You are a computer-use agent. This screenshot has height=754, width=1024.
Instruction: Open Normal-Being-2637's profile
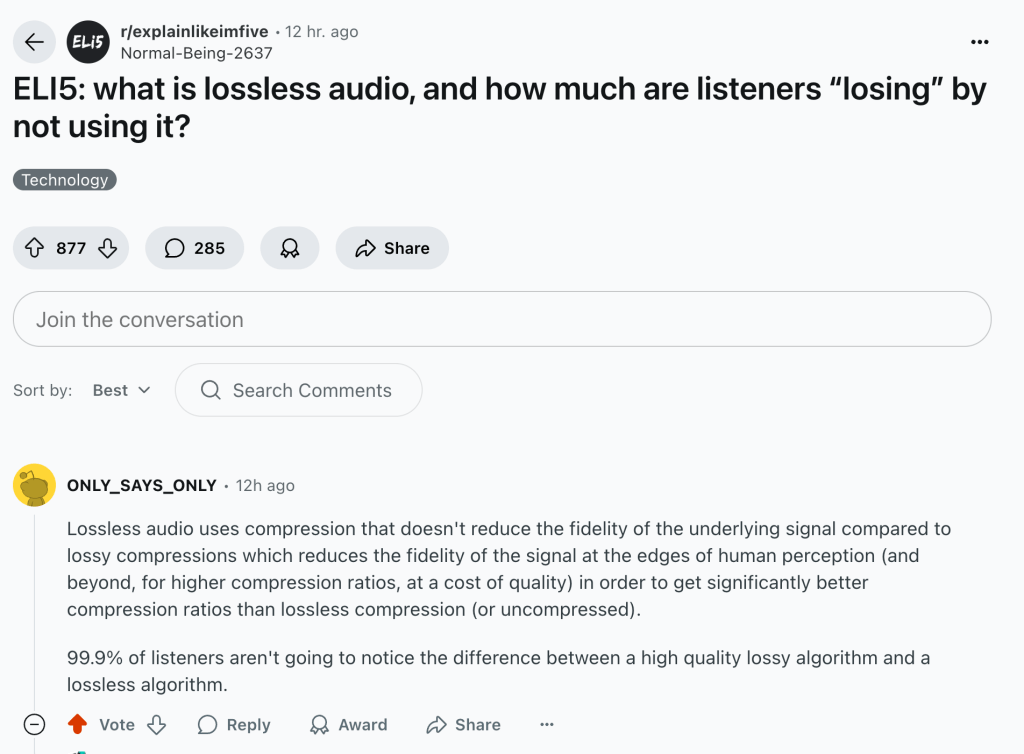point(196,54)
